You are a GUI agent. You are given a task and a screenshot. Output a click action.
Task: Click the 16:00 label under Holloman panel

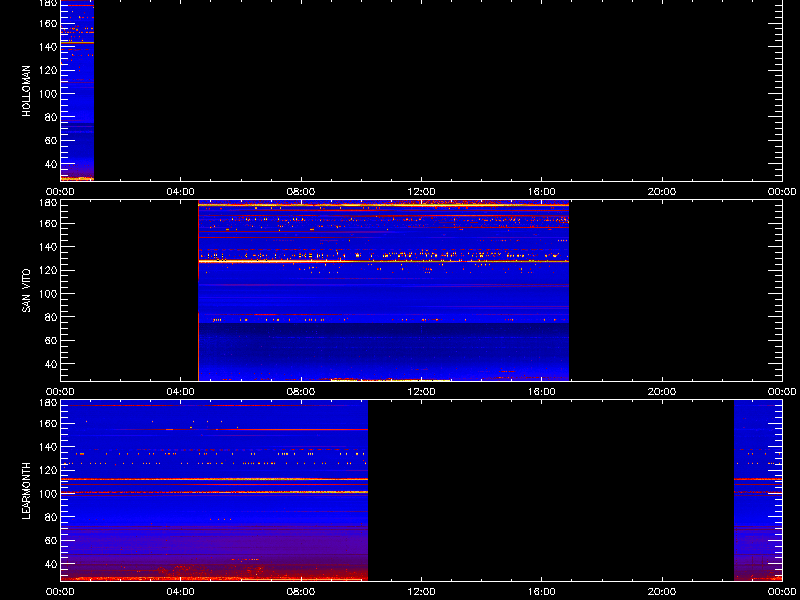coord(541,192)
